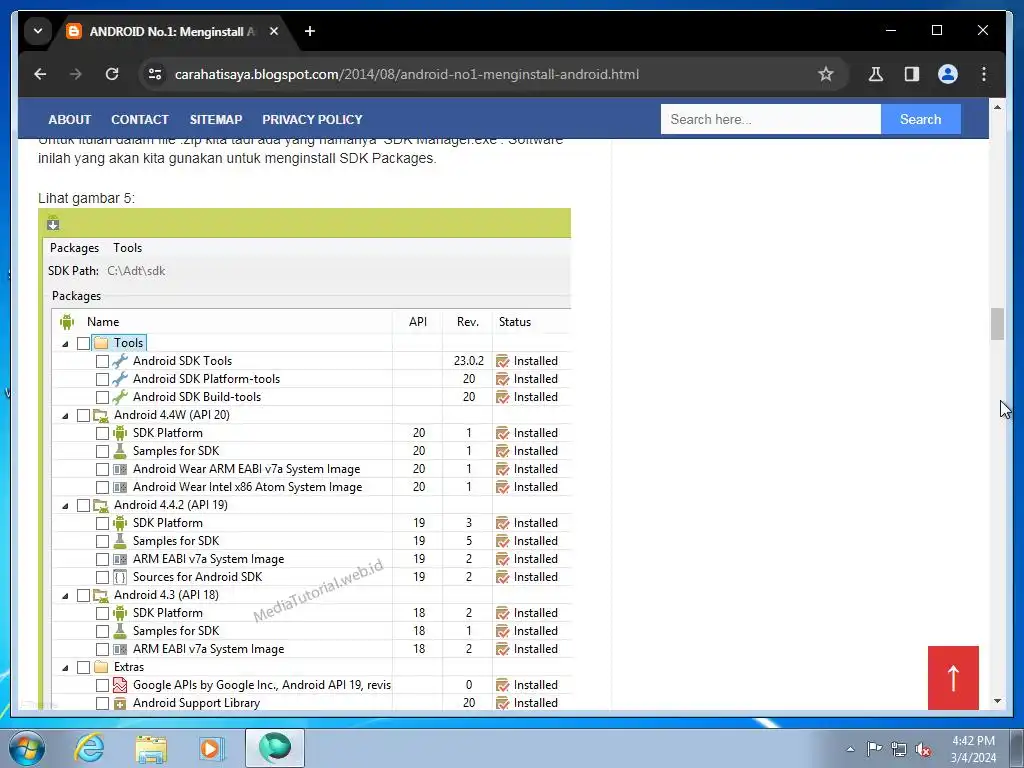The image size is (1024, 768).
Task: Select the Status column header
Action: [x=515, y=322]
